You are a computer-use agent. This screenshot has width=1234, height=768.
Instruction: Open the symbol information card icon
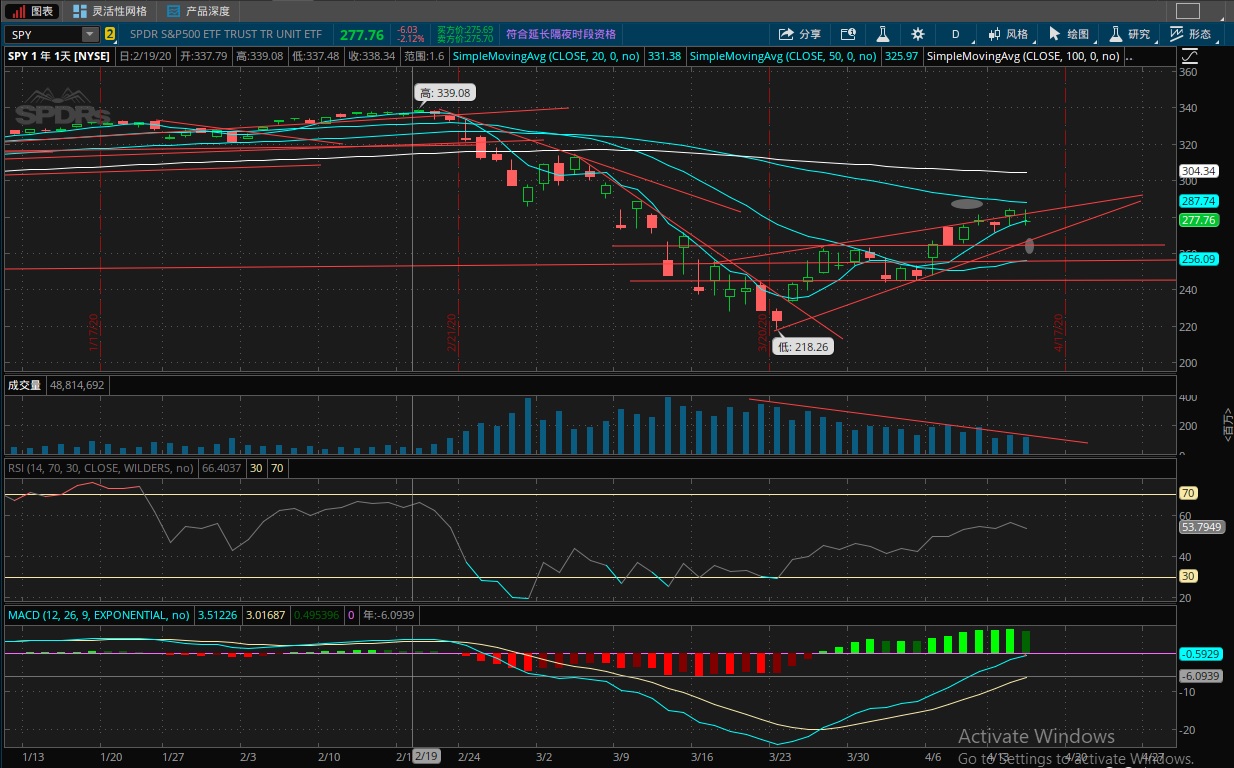(x=848, y=34)
